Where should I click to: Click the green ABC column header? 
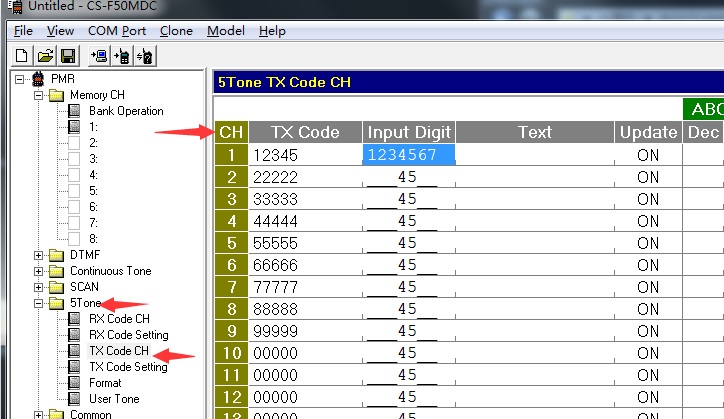pos(704,109)
